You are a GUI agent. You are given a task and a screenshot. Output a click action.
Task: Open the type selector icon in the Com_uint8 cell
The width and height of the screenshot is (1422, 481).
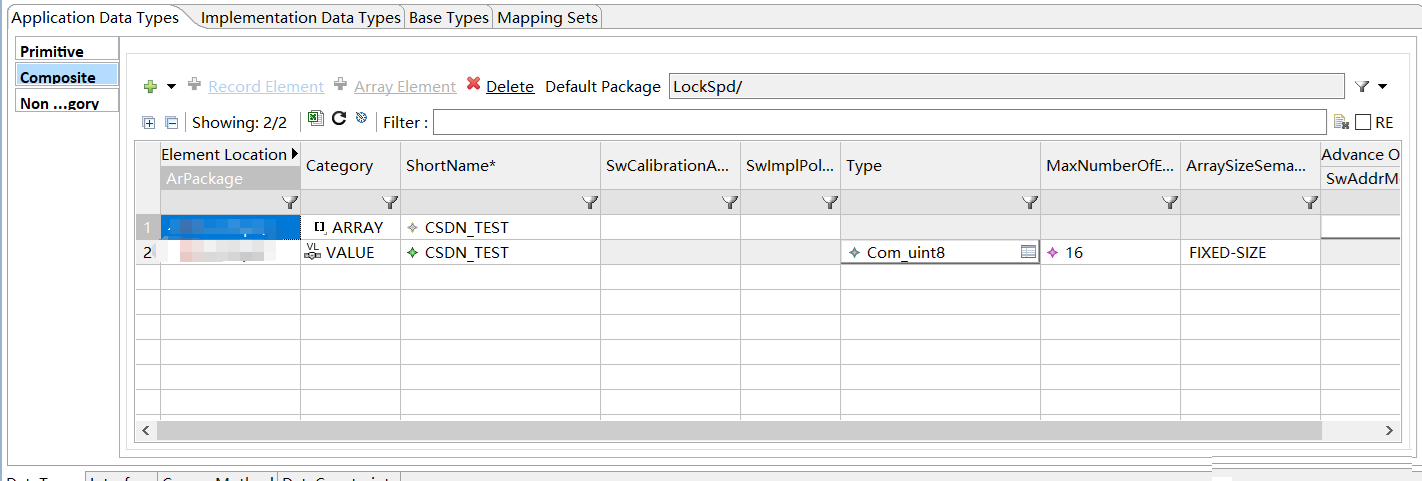pos(1028,253)
